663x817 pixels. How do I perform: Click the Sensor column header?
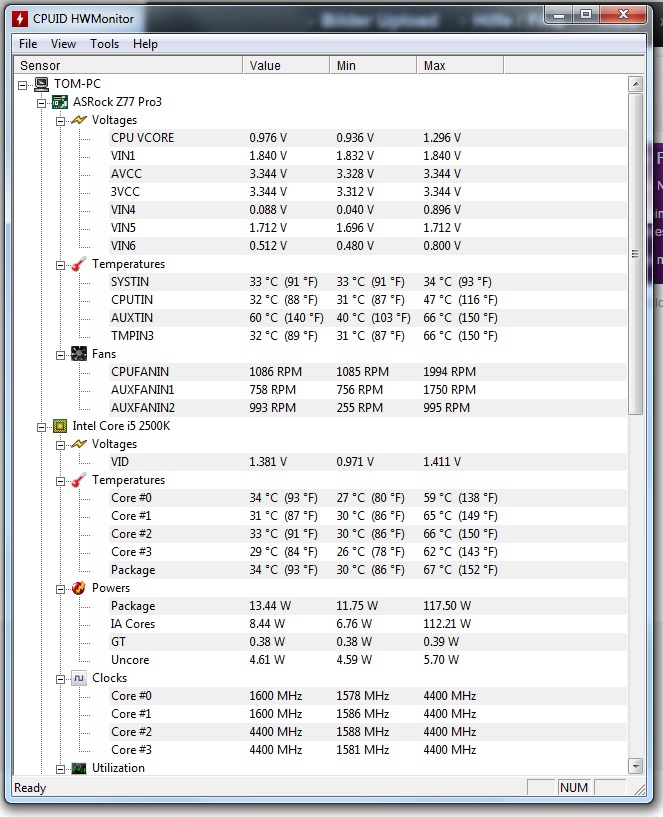(x=128, y=66)
